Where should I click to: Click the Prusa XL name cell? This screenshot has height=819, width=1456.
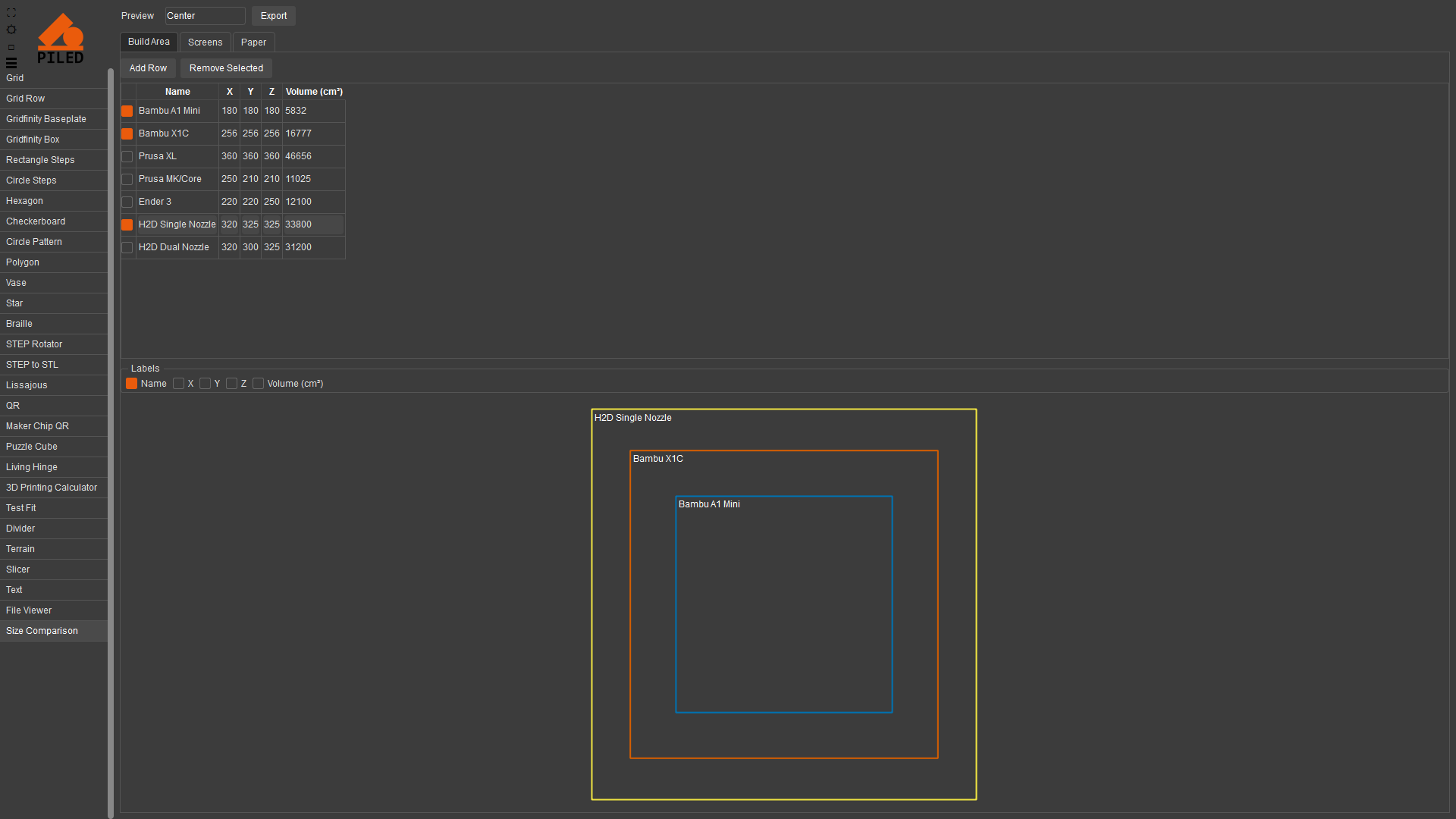pyautogui.click(x=177, y=156)
